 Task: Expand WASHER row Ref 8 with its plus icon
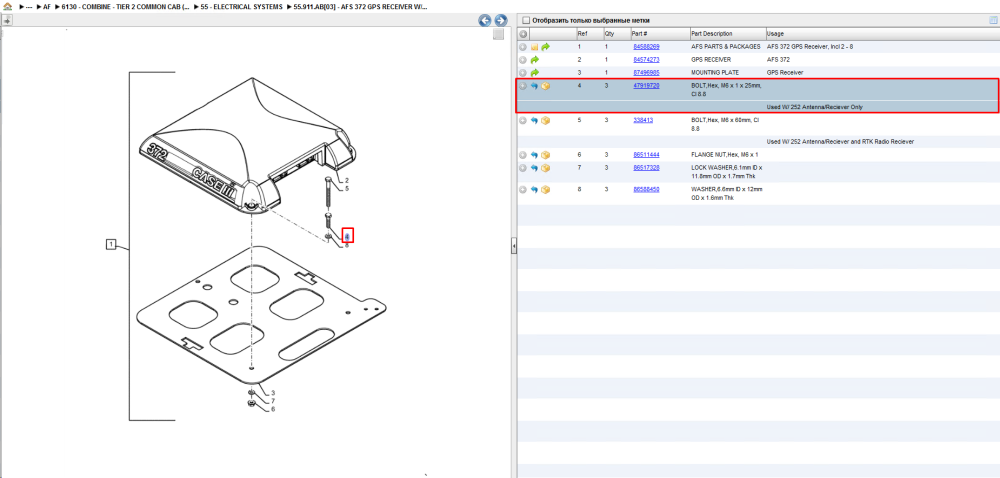pyautogui.click(x=523, y=190)
